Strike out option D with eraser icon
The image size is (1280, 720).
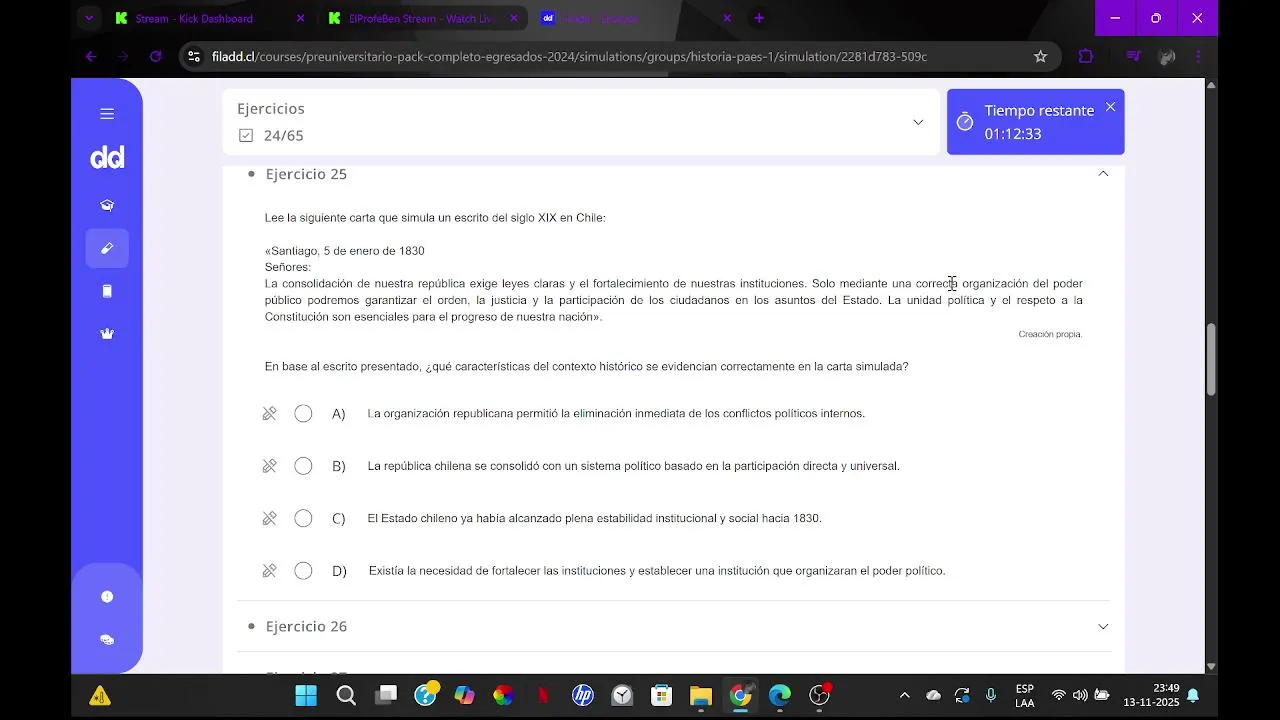tap(269, 571)
